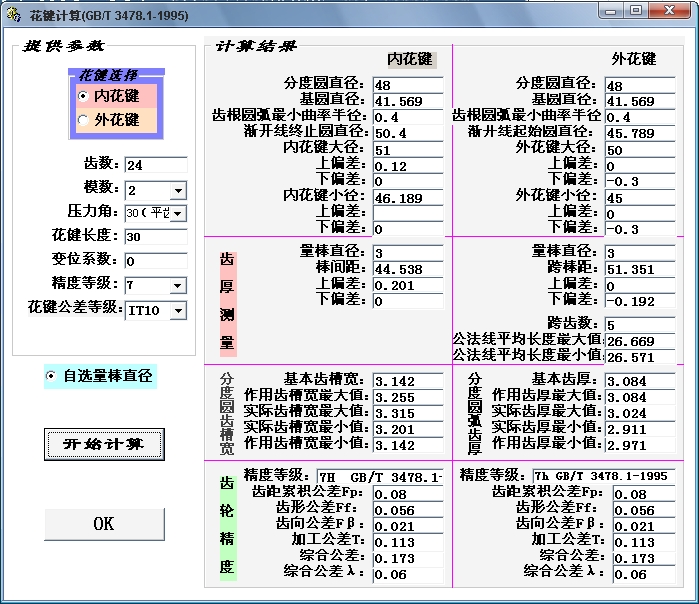This screenshot has width=699, height=604.
Task: Click the 齿数 input field
Action: (156, 165)
